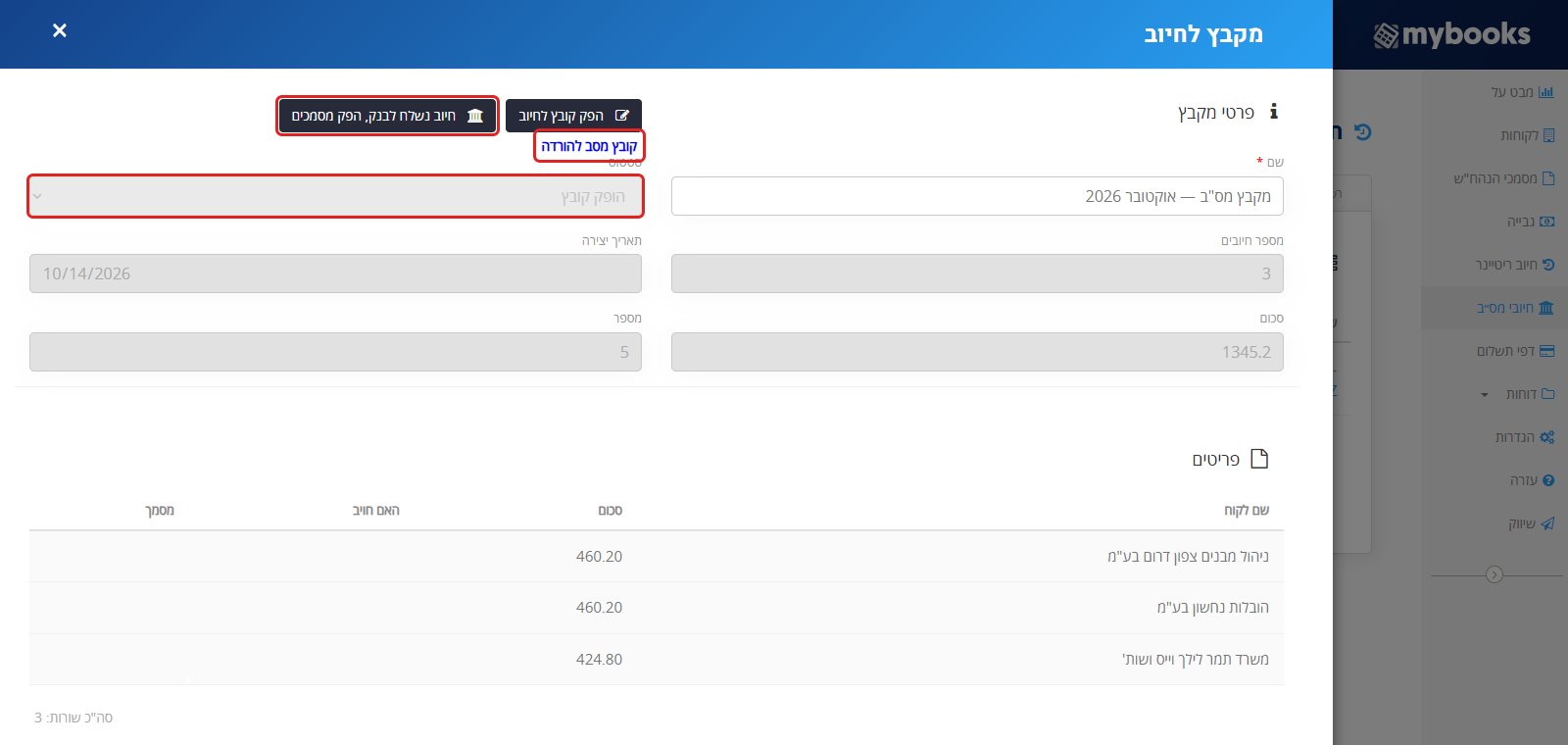The width and height of the screenshot is (1568, 745).
Task: Download via the קובץ מסב להורדה link
Action: (x=589, y=146)
